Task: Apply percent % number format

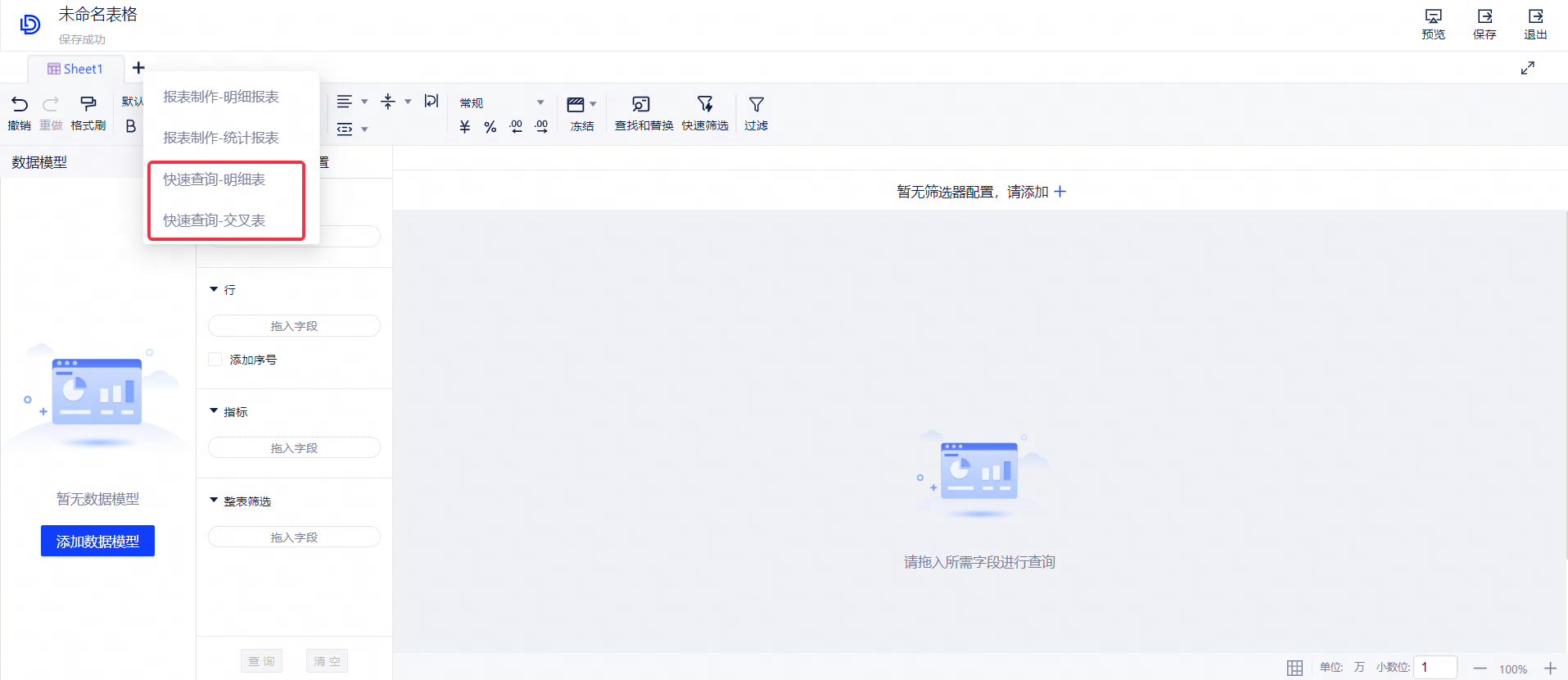Action: 490,127
